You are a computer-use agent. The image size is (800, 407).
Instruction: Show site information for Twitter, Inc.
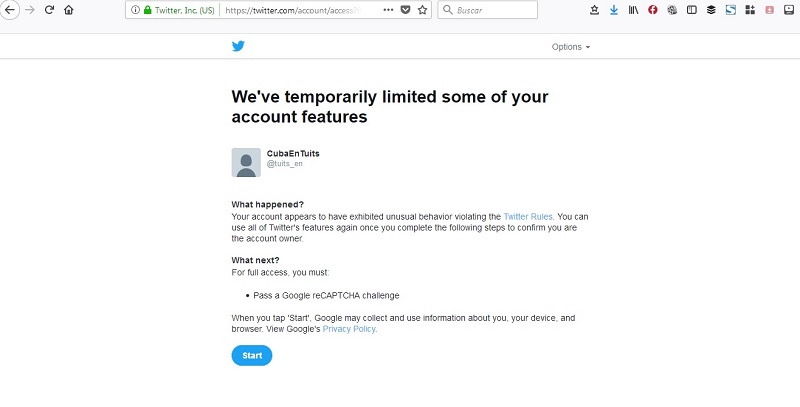click(x=135, y=10)
